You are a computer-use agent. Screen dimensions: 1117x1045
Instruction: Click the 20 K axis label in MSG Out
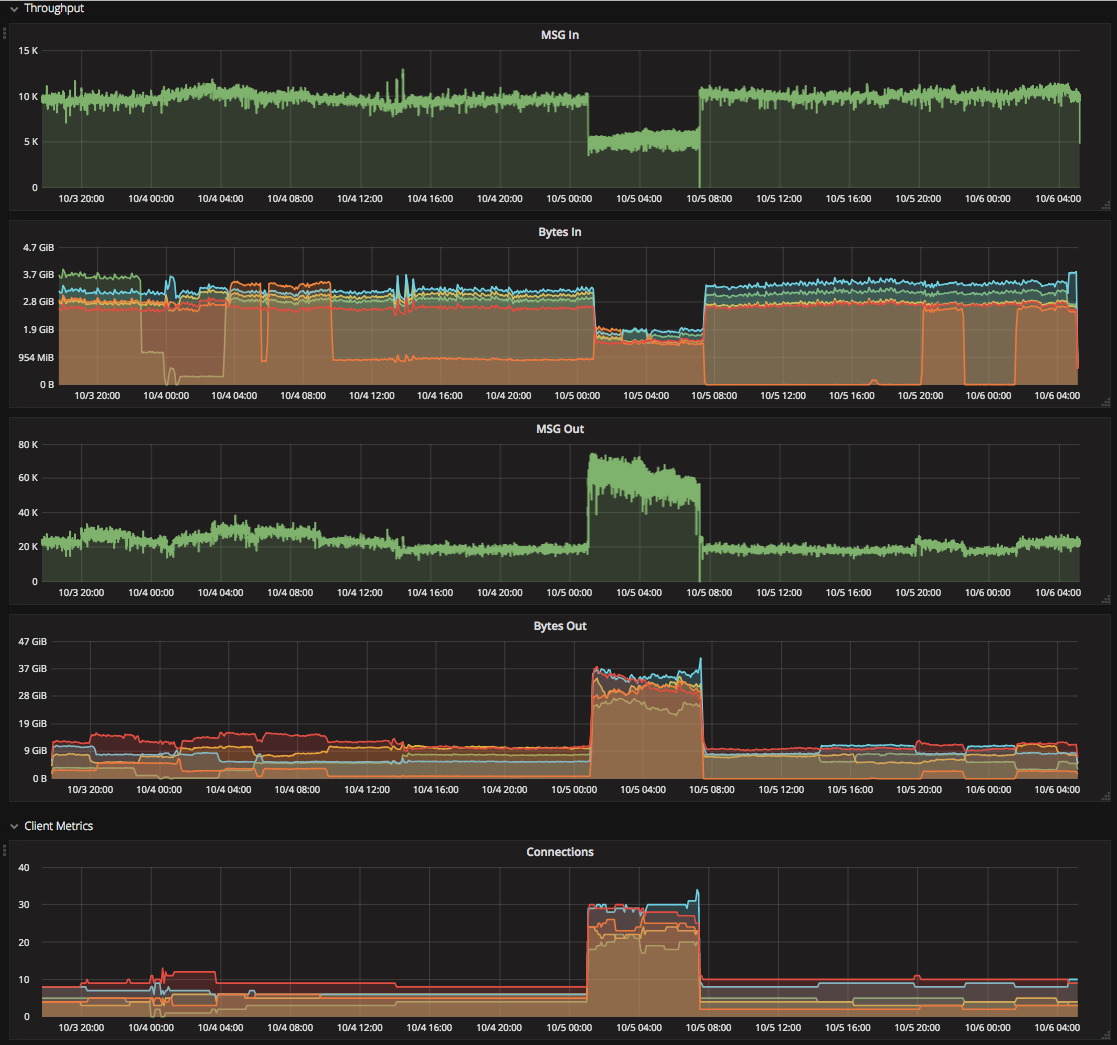pos(28,547)
